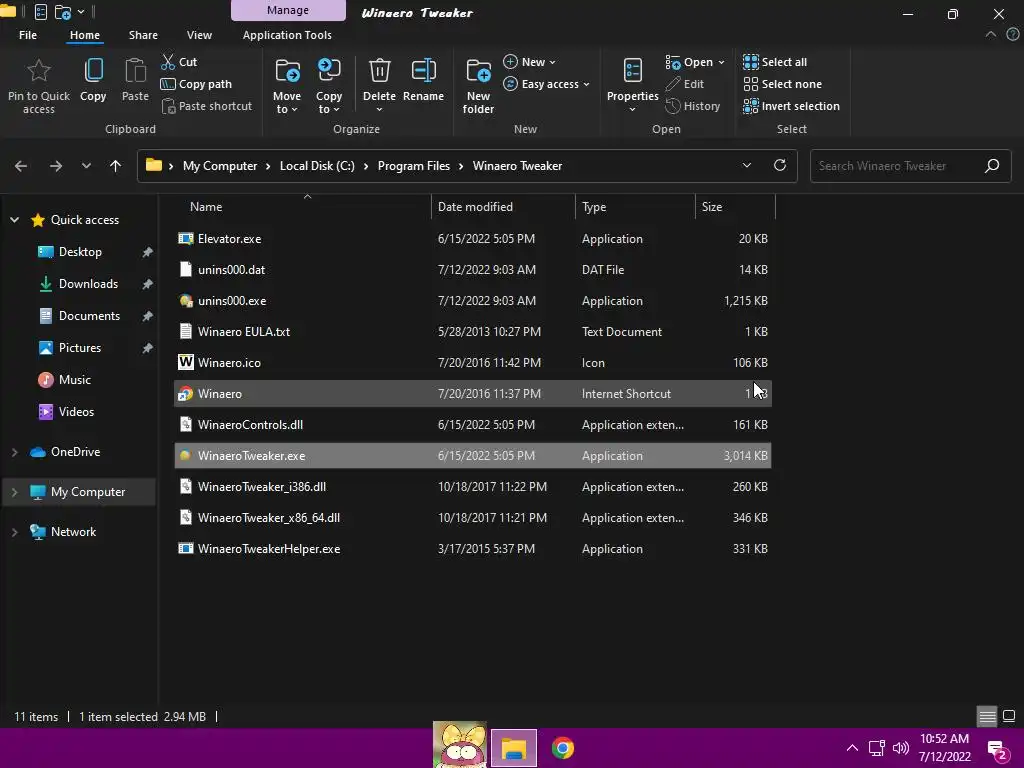This screenshot has height=768, width=1024.
Task: Open the notification center icon
Action: point(998,750)
